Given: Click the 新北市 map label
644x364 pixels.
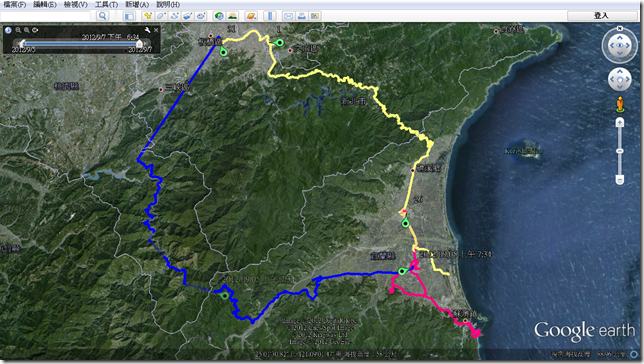Looking at the screenshot, I should point(354,101).
